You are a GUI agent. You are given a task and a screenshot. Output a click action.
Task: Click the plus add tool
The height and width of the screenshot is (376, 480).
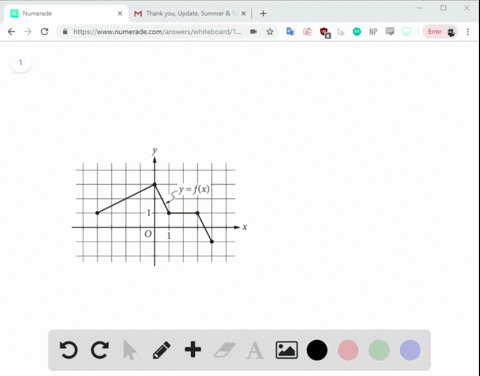click(x=193, y=350)
